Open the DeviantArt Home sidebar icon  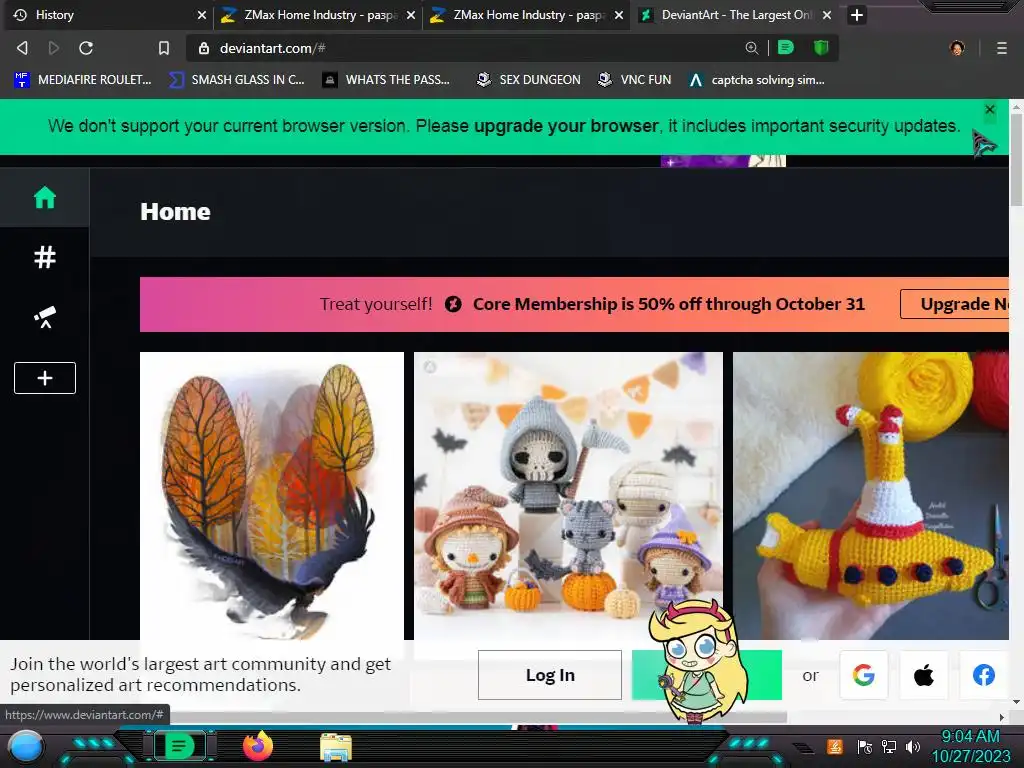(44, 197)
